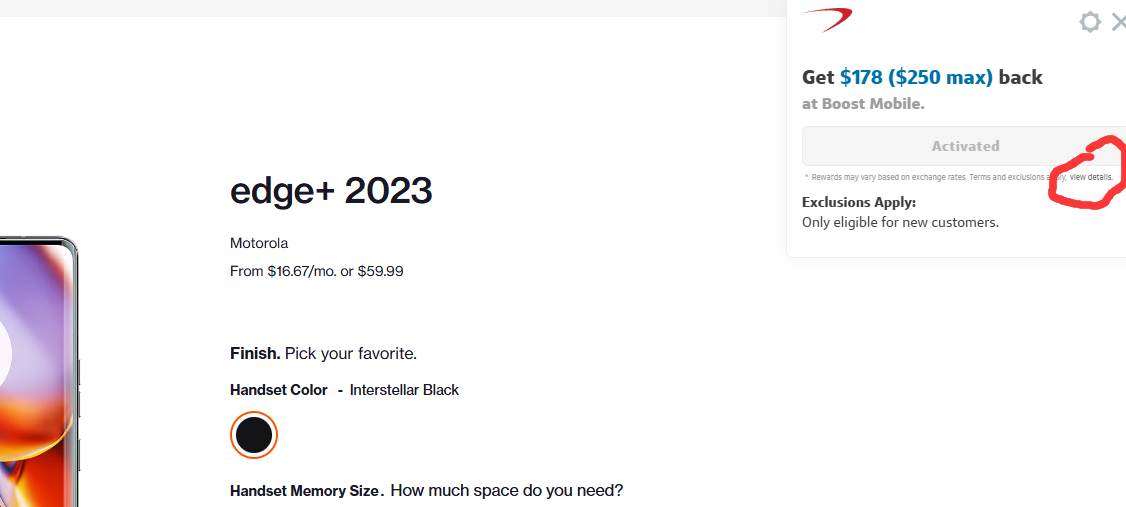The image size is (1126, 507).
Task: Click Only eligible for new customers text
Action: click(x=900, y=223)
